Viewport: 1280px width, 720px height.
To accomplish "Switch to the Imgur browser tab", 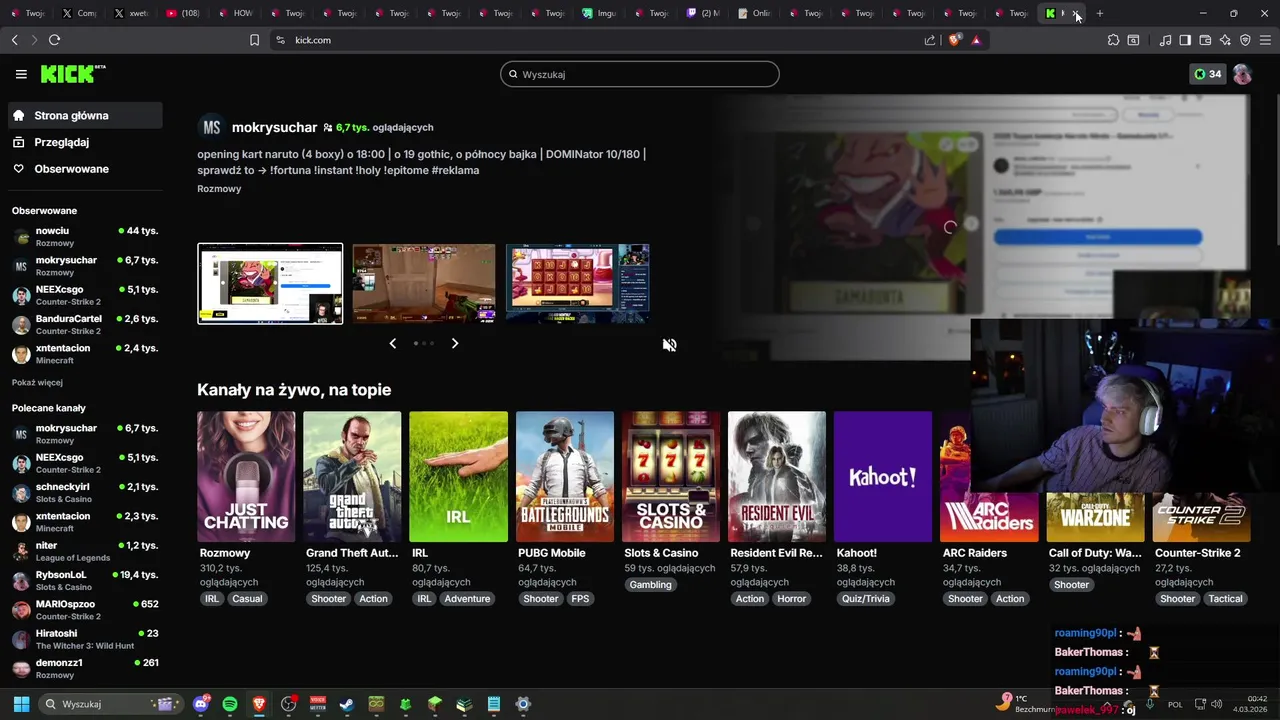I will tap(600, 13).
